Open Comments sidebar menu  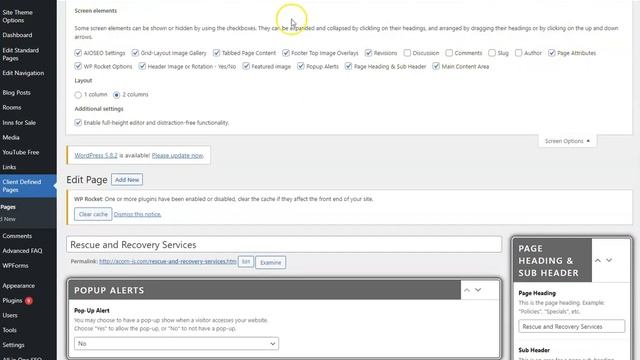tap(17, 236)
